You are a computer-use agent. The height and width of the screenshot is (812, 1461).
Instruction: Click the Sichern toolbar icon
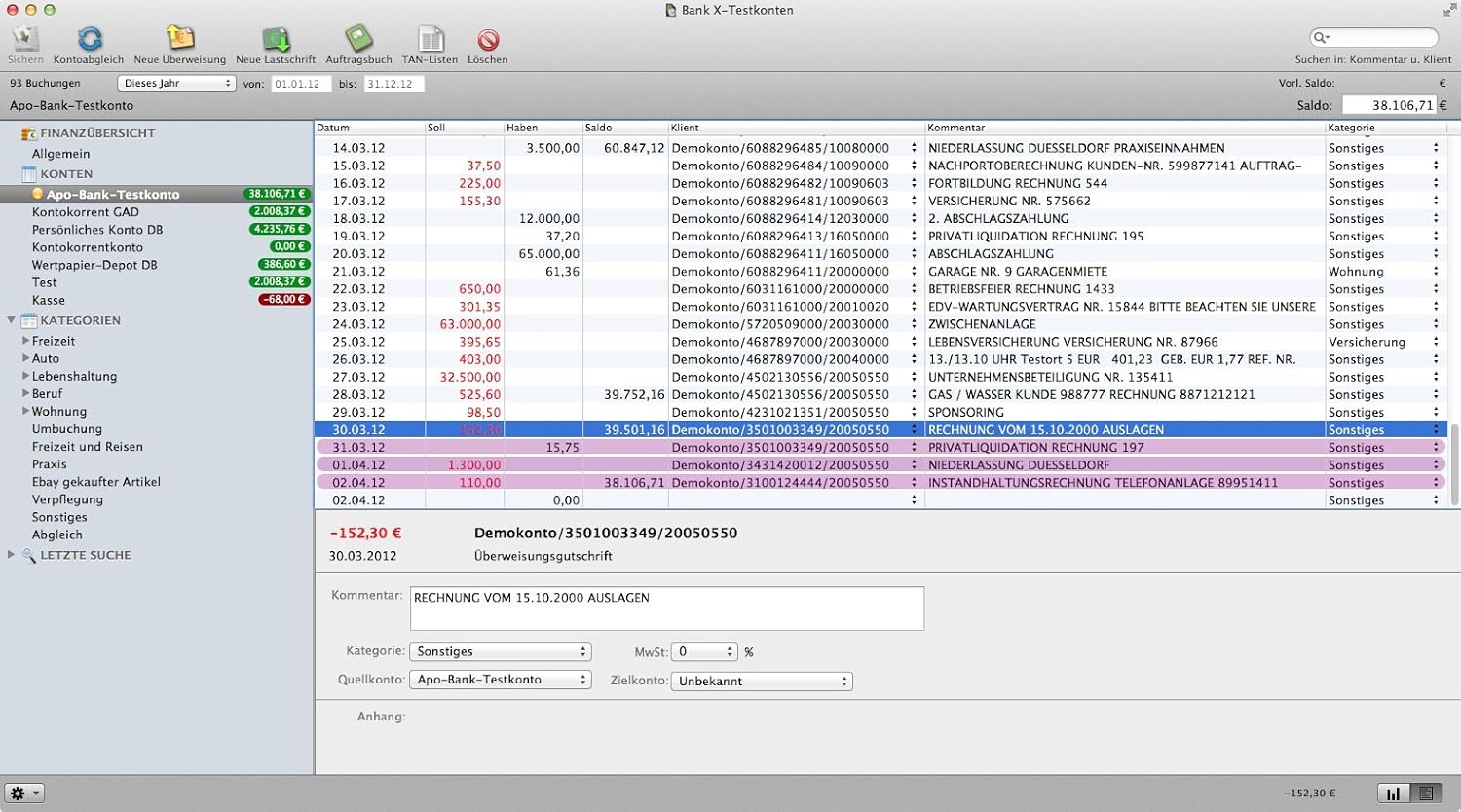[x=25, y=39]
